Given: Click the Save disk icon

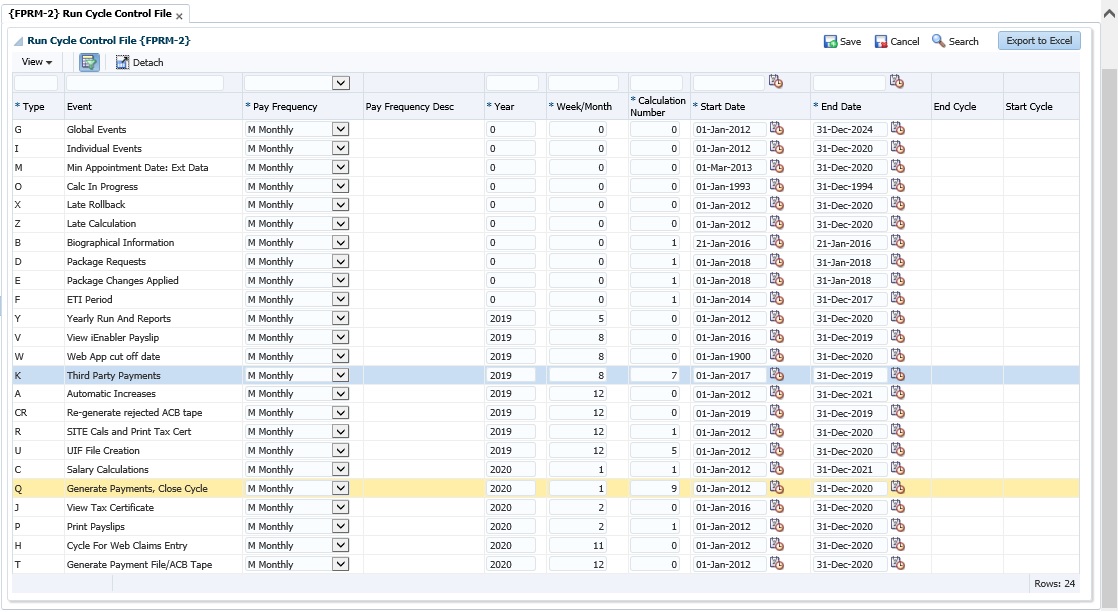Looking at the screenshot, I should click(830, 42).
